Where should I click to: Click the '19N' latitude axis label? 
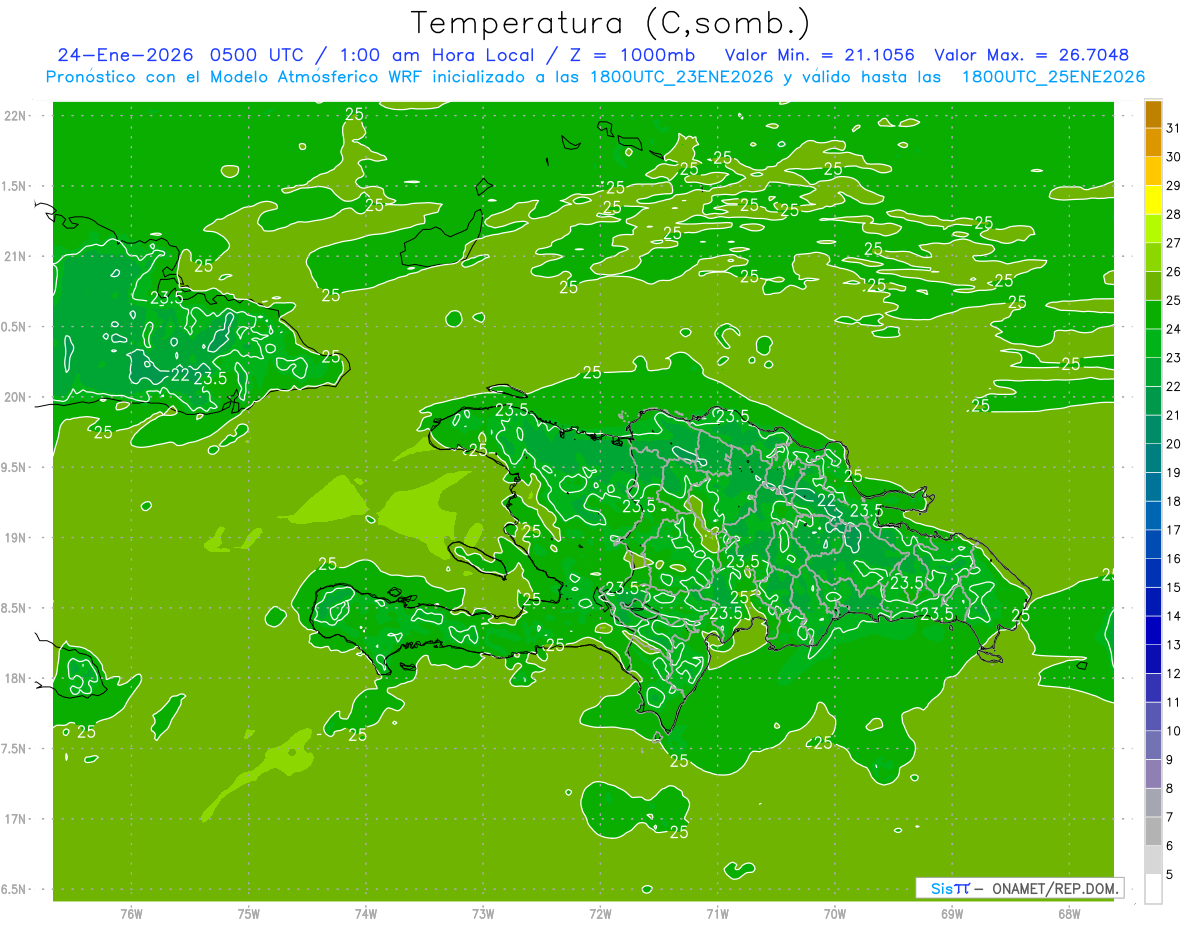pyautogui.click(x=15, y=537)
